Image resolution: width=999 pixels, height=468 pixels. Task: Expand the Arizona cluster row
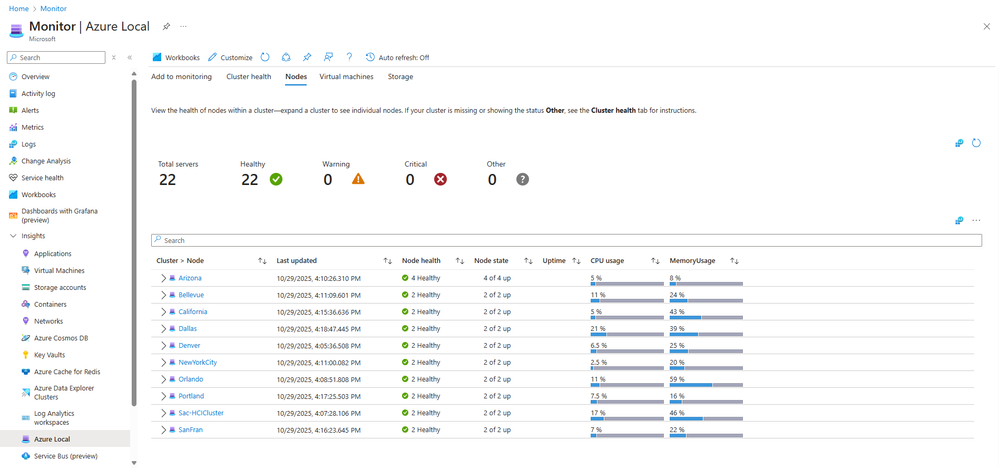point(163,278)
